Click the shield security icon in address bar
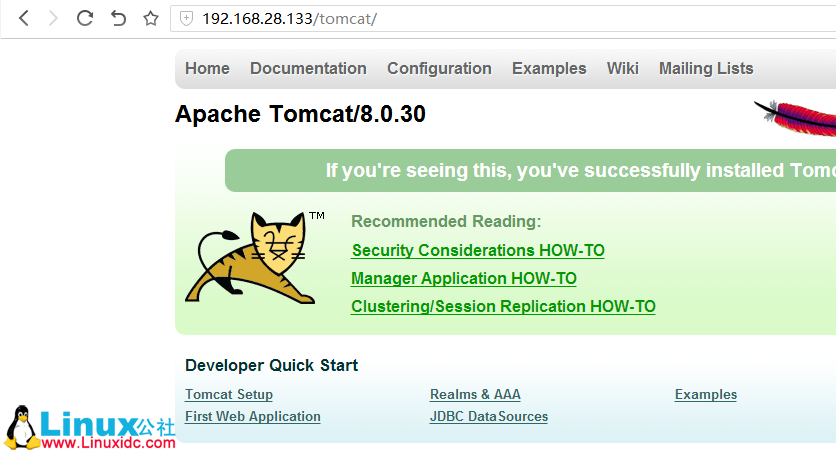This screenshot has height=453, width=836. pos(186,19)
